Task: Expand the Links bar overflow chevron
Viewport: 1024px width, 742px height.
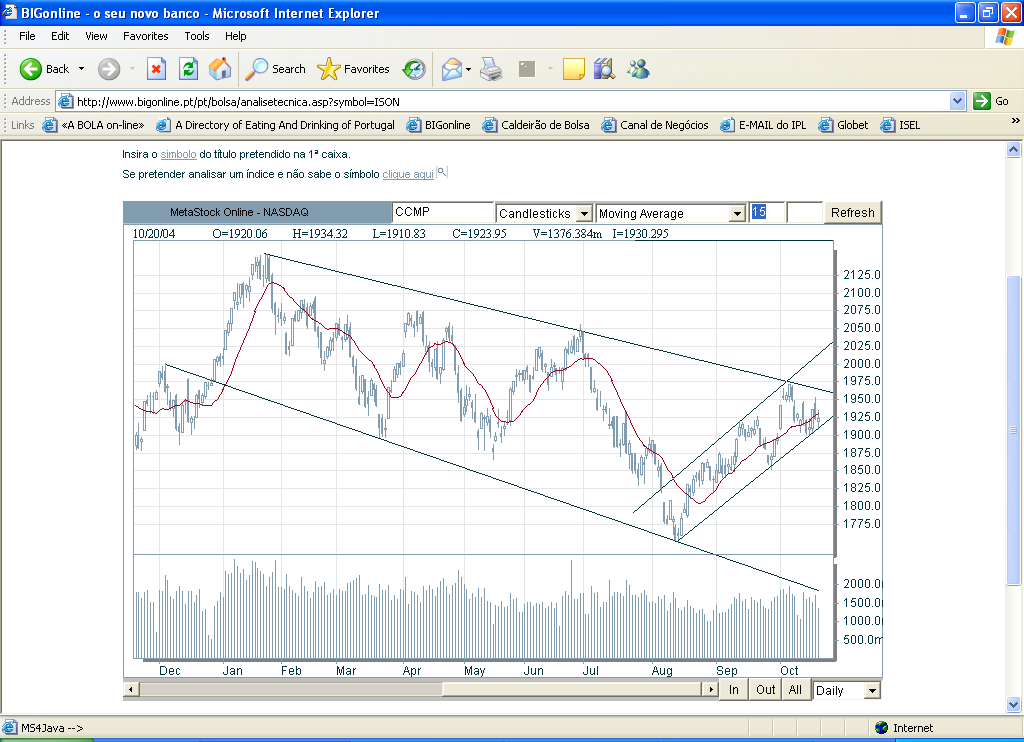Action: point(1016,121)
